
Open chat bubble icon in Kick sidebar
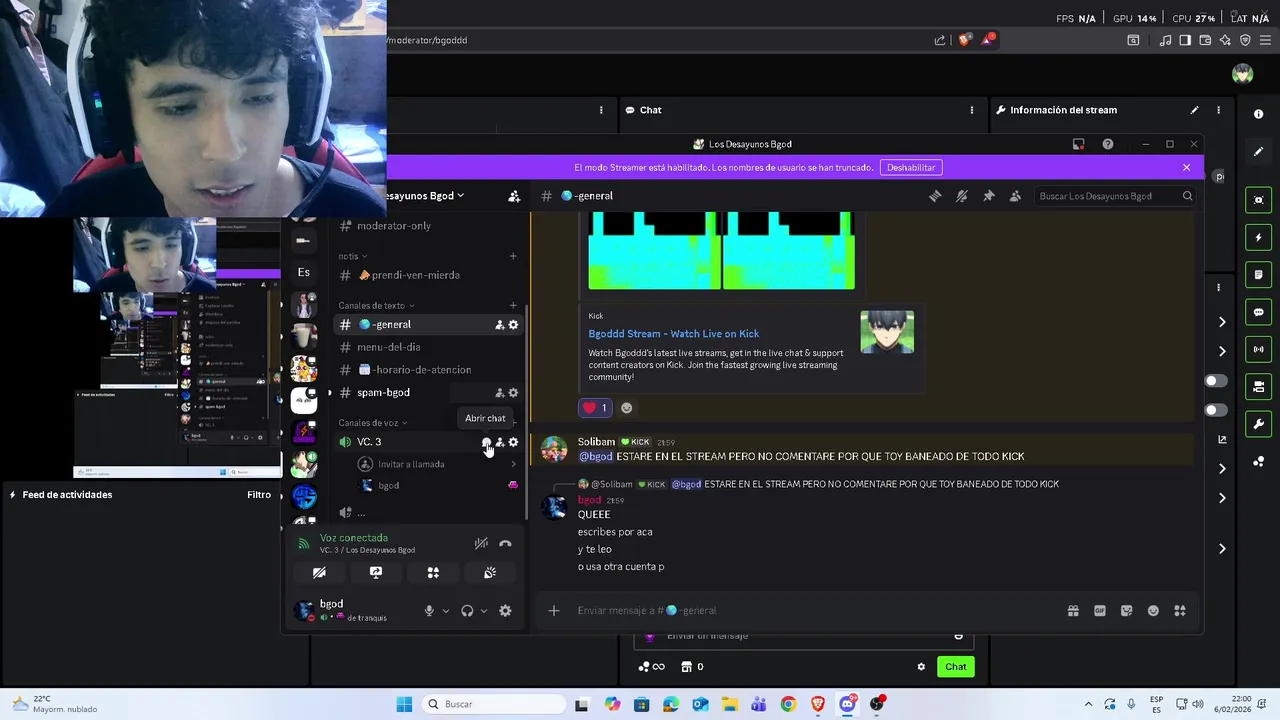1259,313
